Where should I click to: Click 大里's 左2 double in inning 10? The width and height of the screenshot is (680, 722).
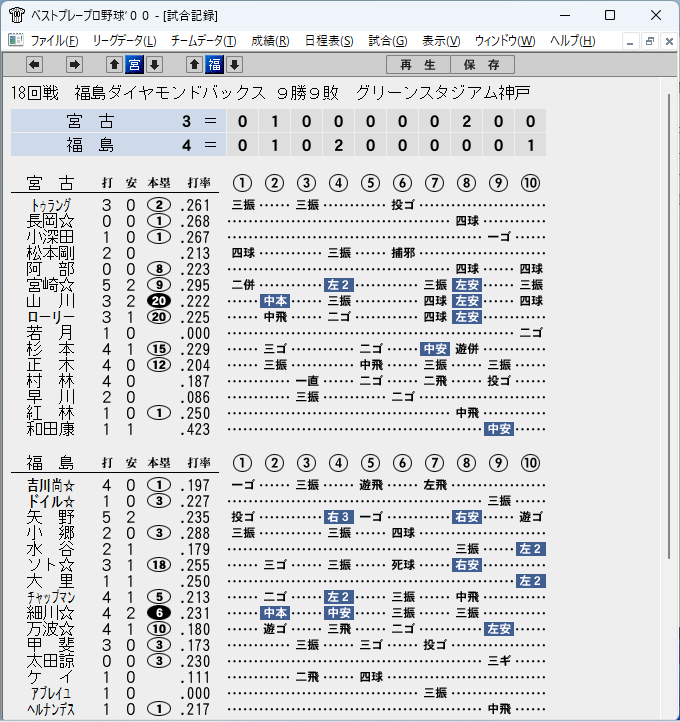tap(531, 581)
